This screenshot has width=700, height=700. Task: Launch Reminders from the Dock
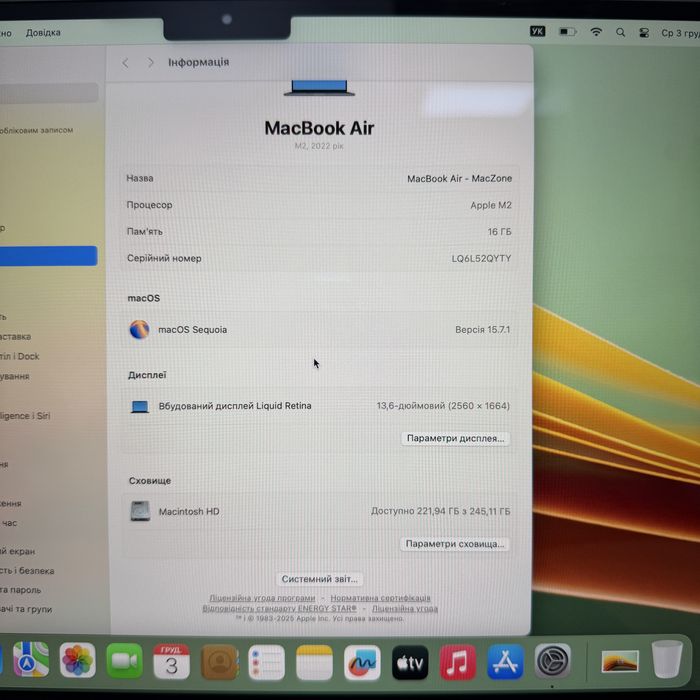point(267,663)
